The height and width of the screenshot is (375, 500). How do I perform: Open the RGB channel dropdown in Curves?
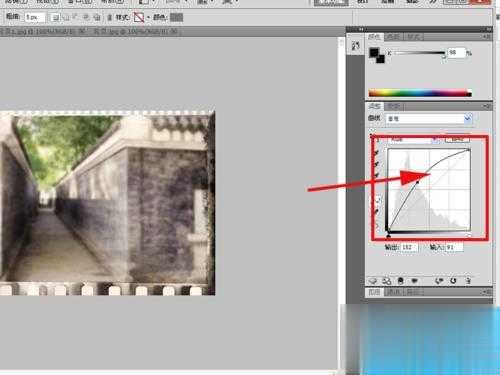[x=414, y=140]
